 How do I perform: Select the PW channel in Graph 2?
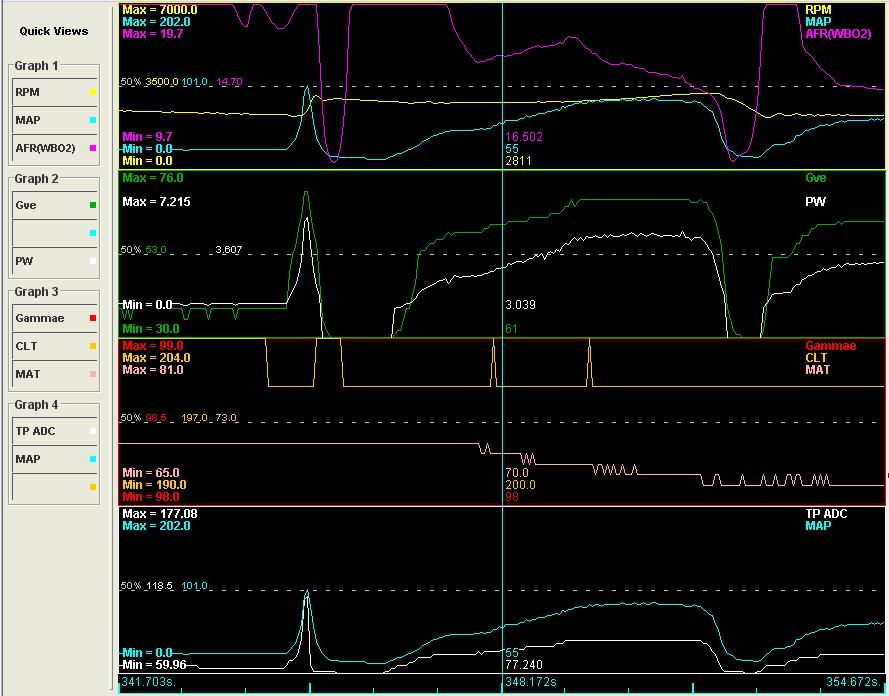pos(48,261)
